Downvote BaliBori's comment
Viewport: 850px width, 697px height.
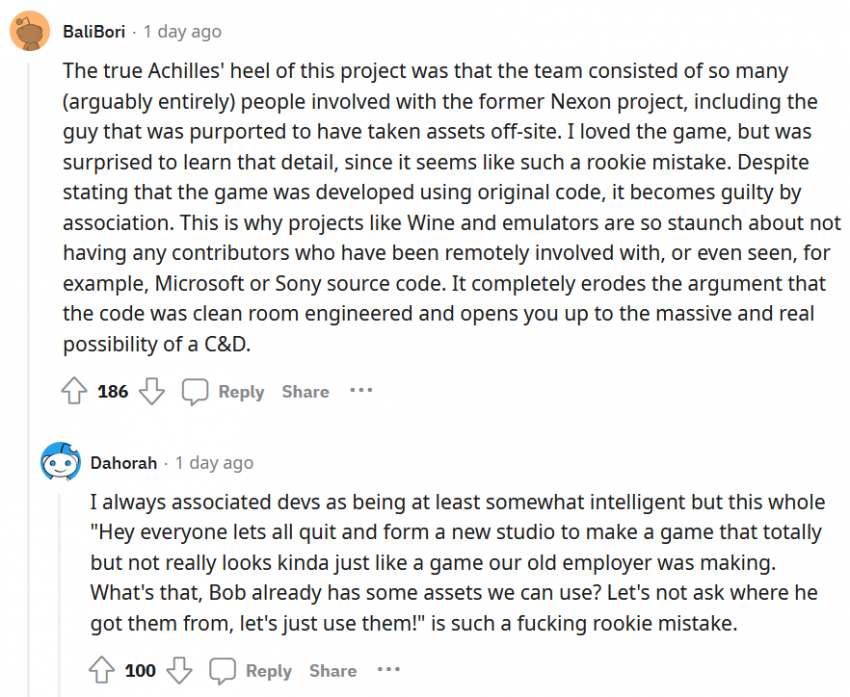point(151,392)
